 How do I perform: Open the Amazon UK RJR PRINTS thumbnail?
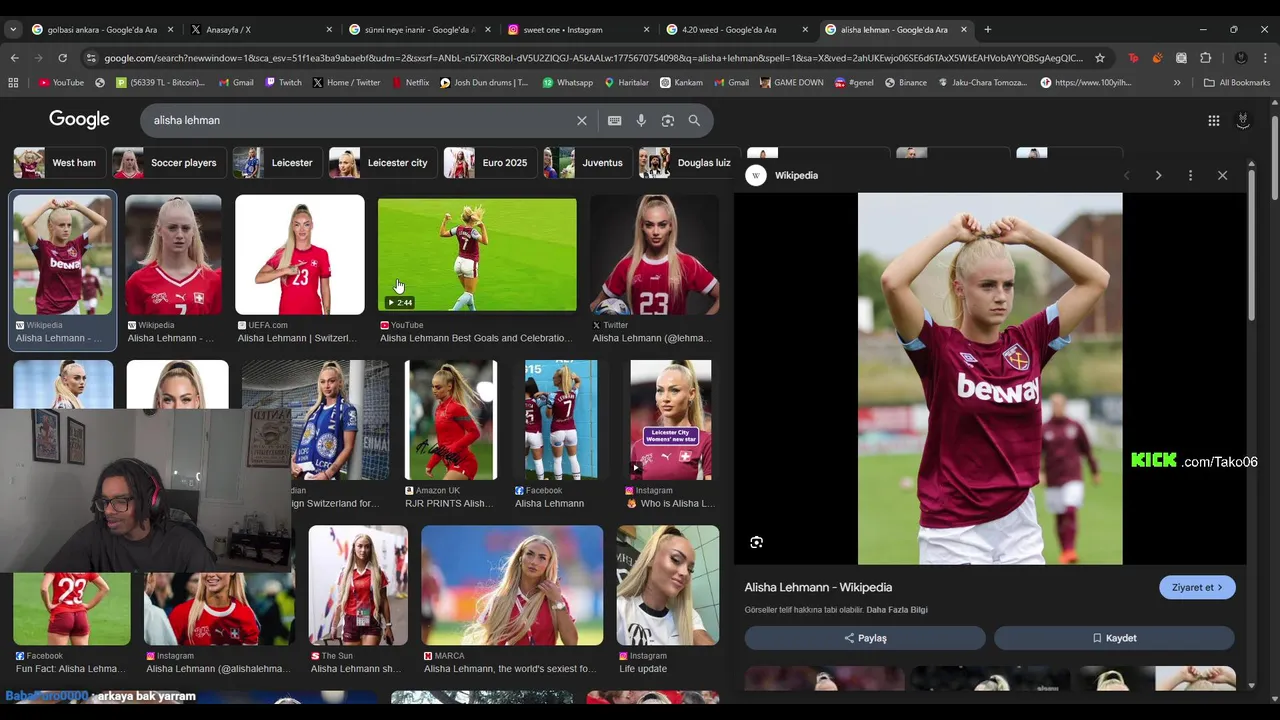450,420
